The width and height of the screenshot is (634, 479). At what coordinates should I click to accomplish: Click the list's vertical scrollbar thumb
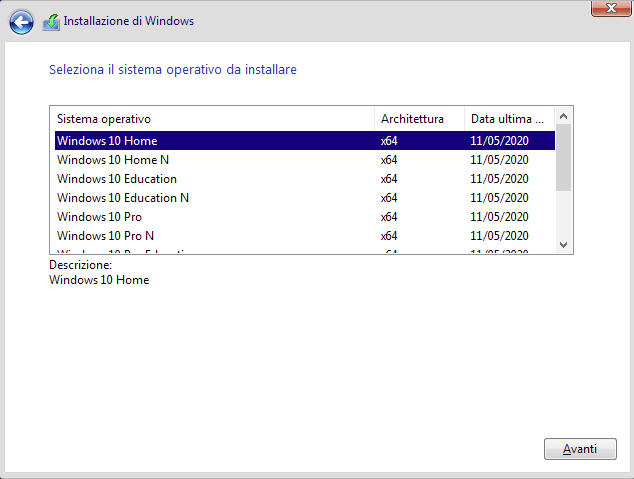(564, 158)
